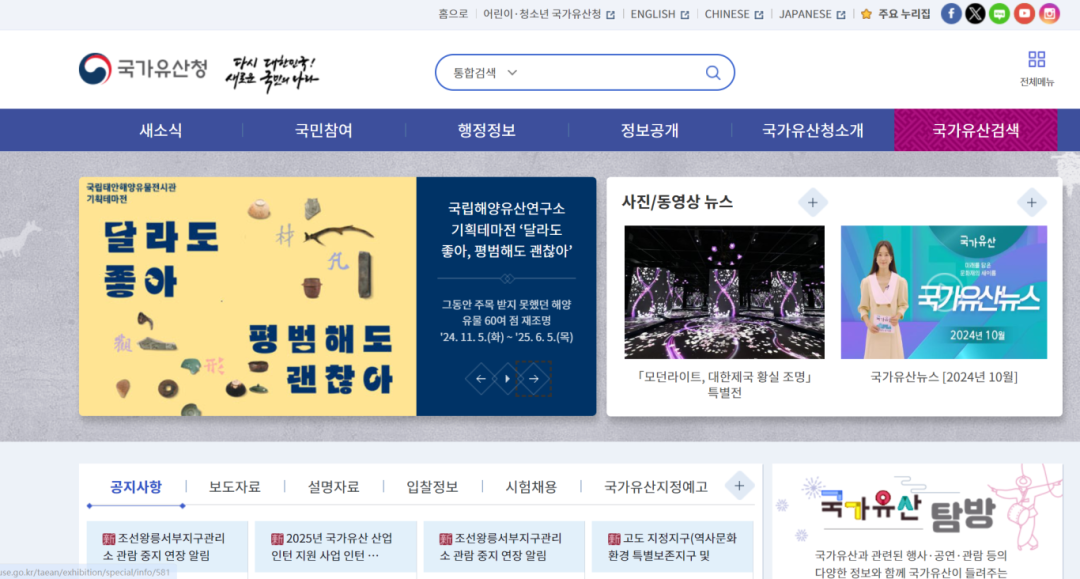Expand the 통합검색 dropdown

click(x=485, y=72)
